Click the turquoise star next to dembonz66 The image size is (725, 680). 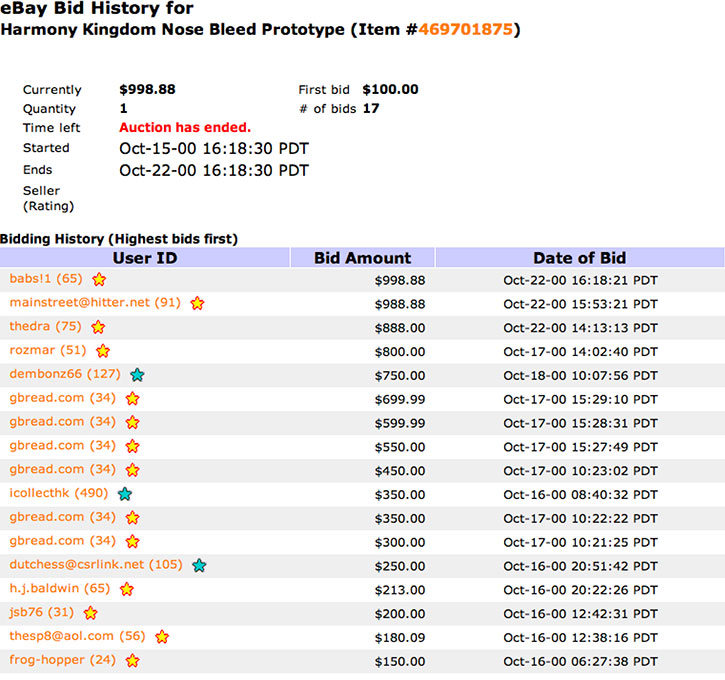(137, 375)
